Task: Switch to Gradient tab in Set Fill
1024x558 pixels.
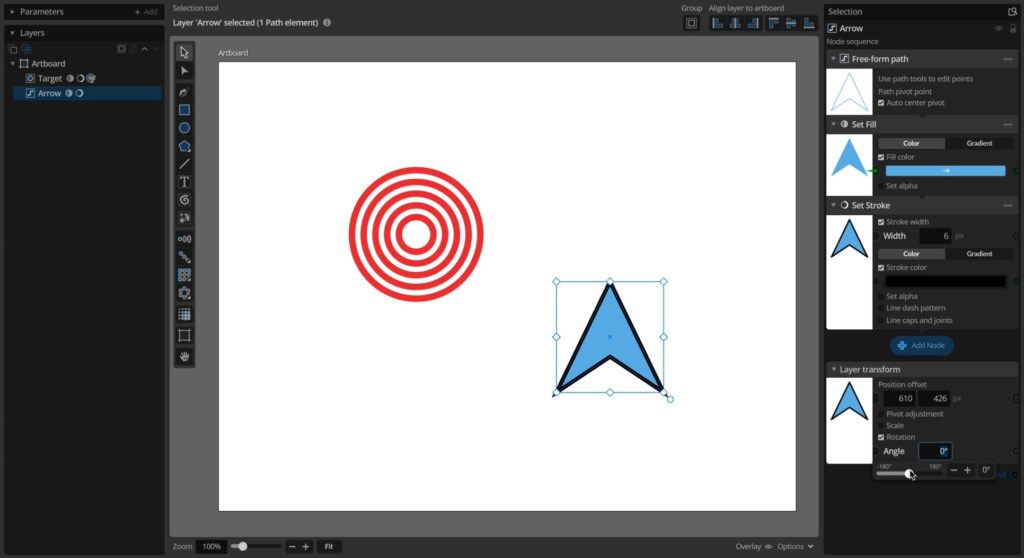Action: pyautogui.click(x=979, y=143)
